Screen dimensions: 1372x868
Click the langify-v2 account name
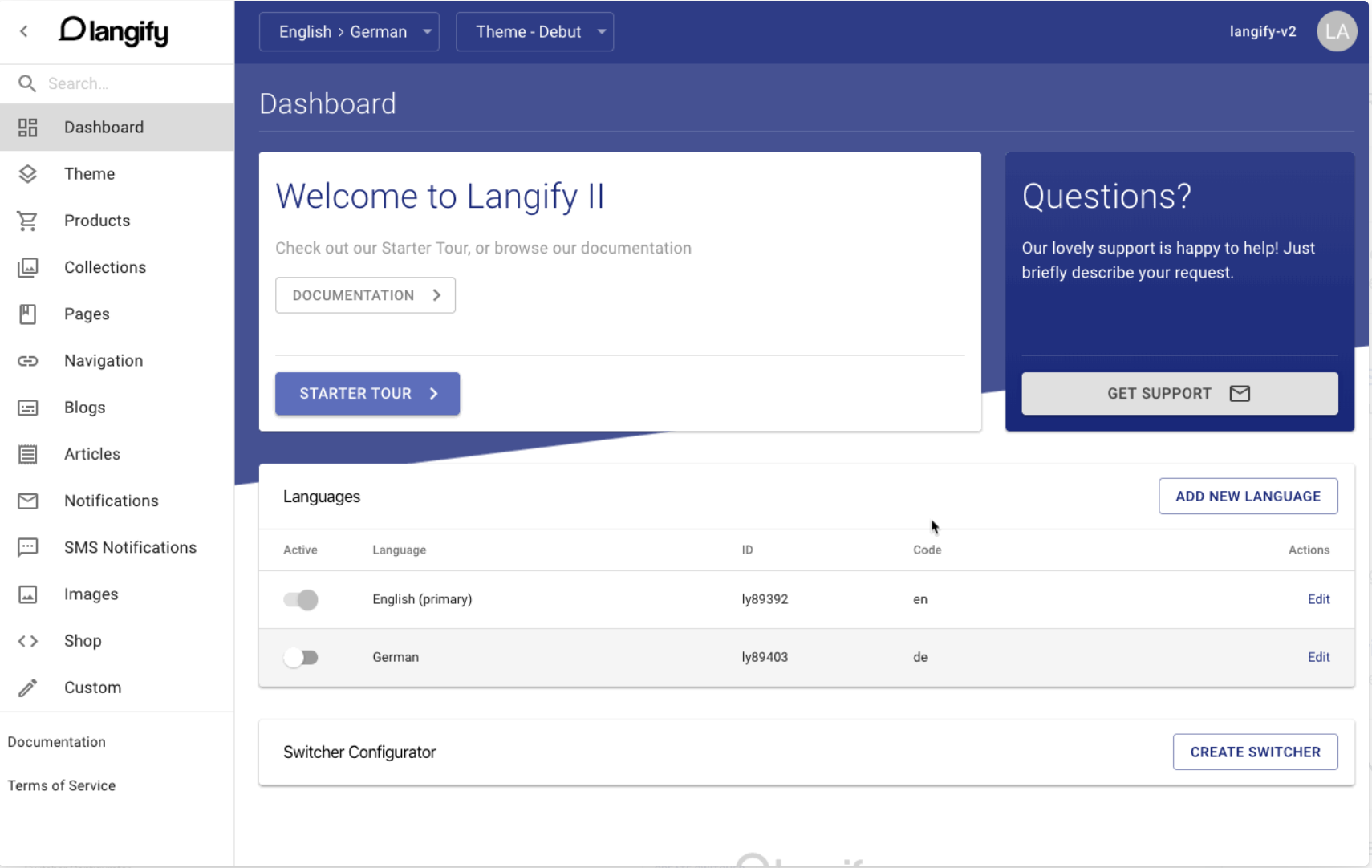1263,31
